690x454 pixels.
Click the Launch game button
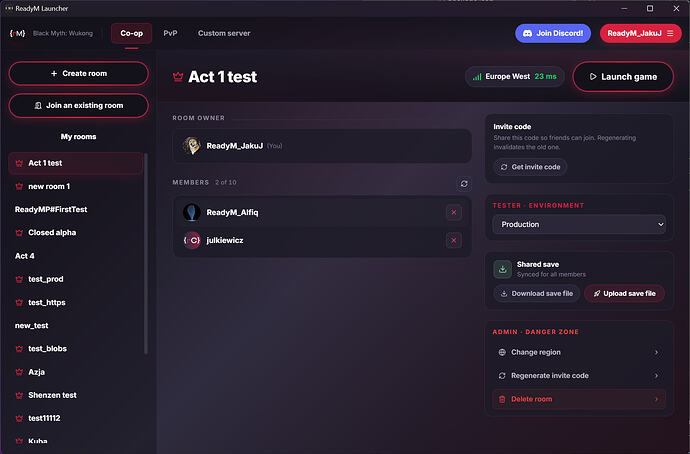coord(623,77)
